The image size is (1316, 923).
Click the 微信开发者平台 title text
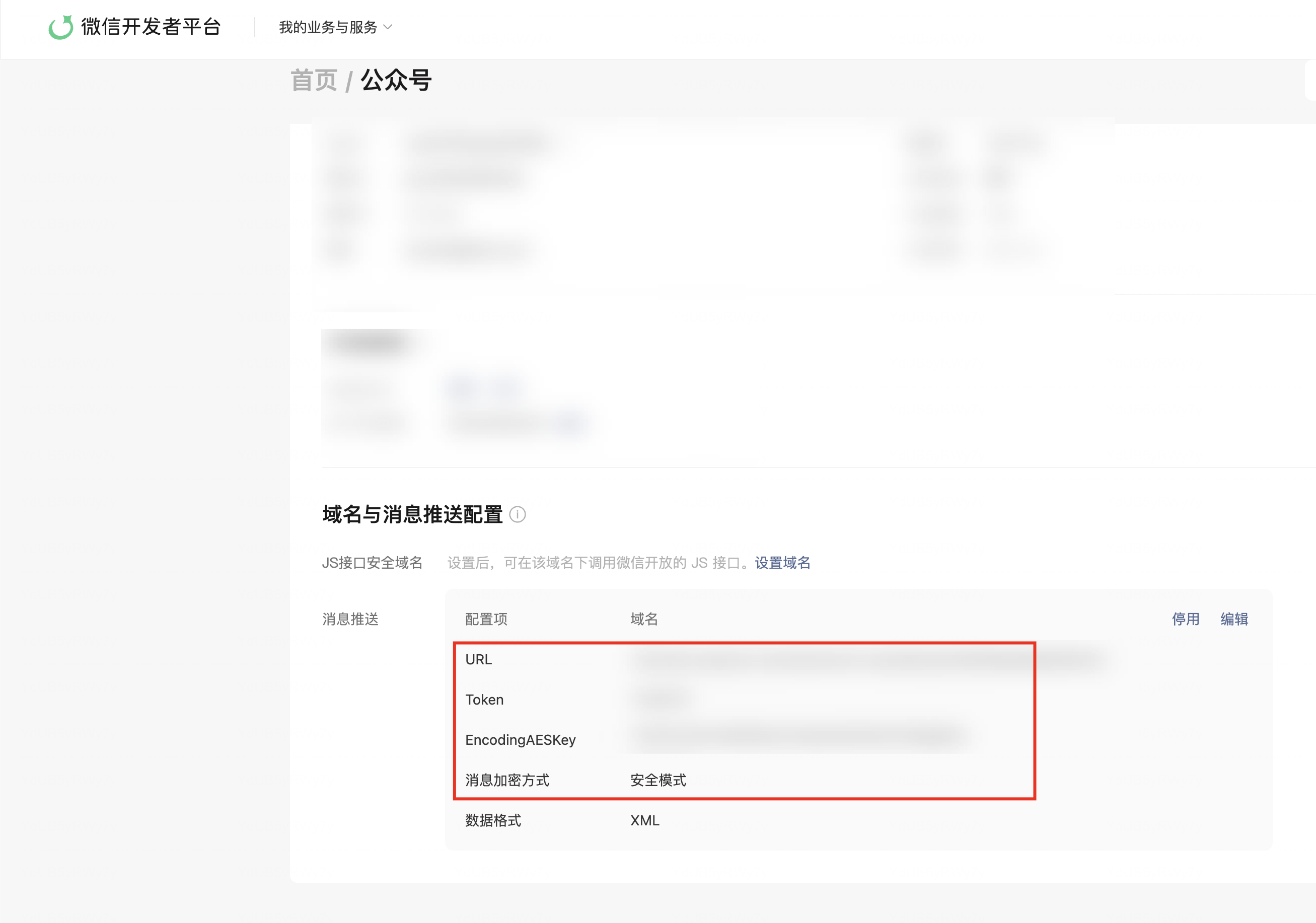(151, 27)
